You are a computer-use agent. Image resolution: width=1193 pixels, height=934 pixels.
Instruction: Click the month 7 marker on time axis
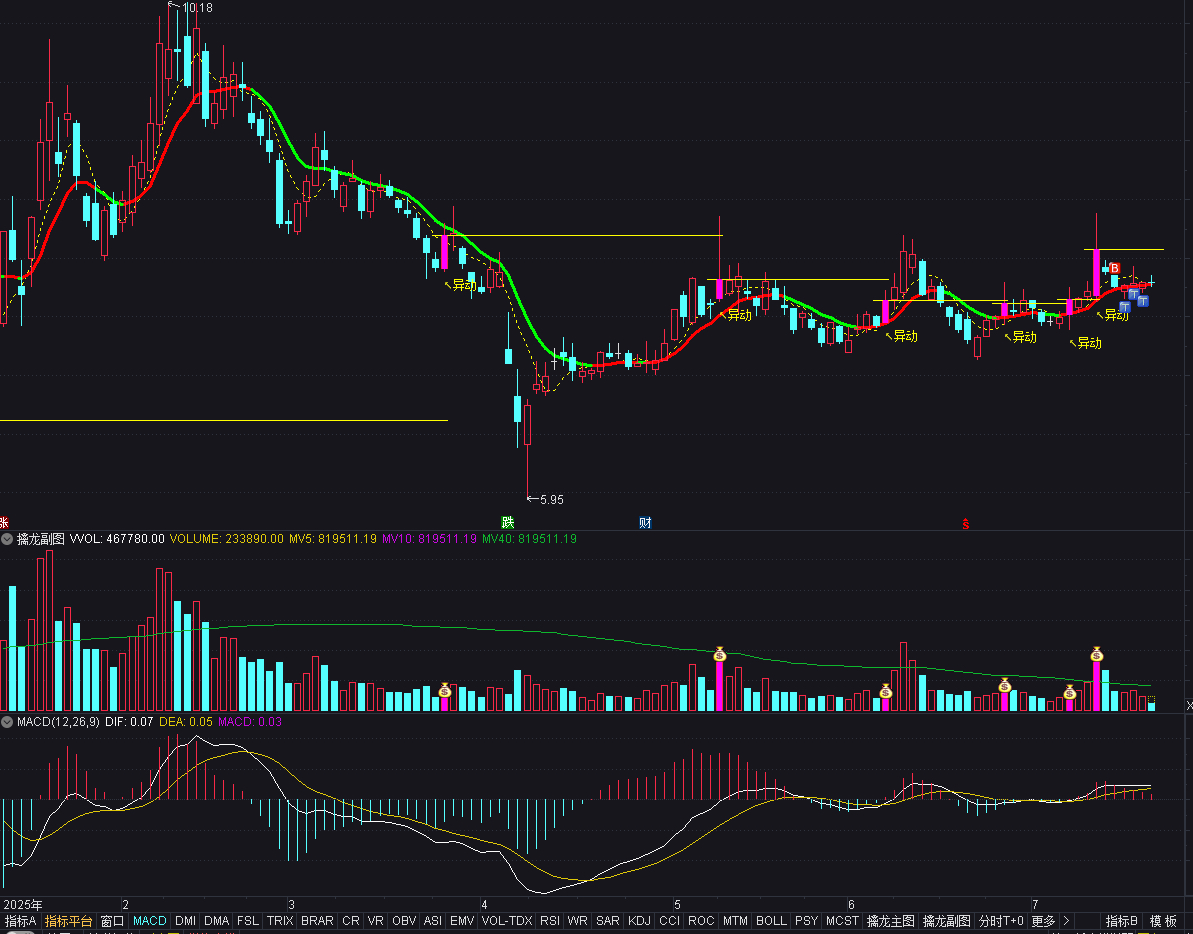pyautogui.click(x=1036, y=904)
